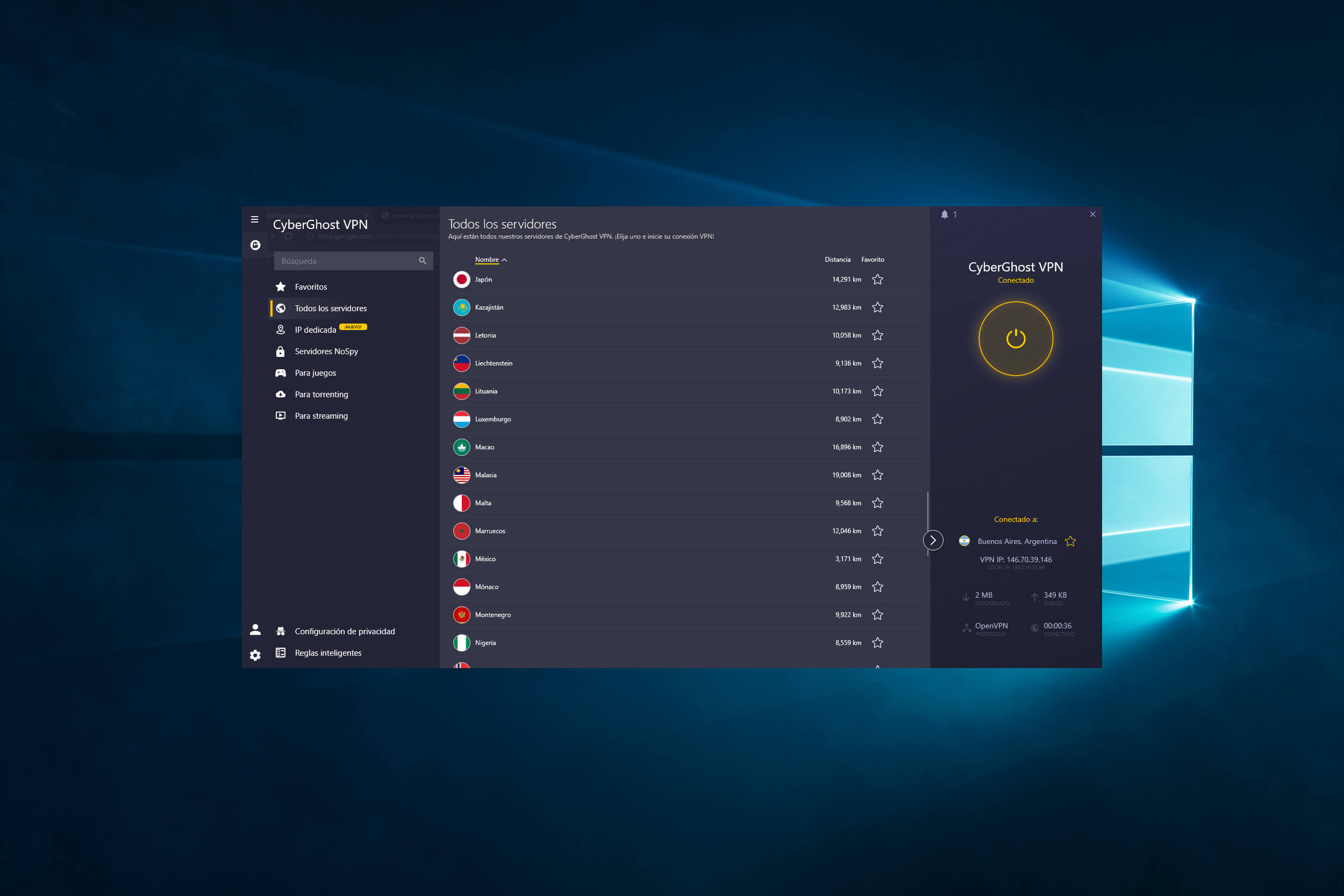
Task: Open the settings gear icon
Action: [x=255, y=655]
